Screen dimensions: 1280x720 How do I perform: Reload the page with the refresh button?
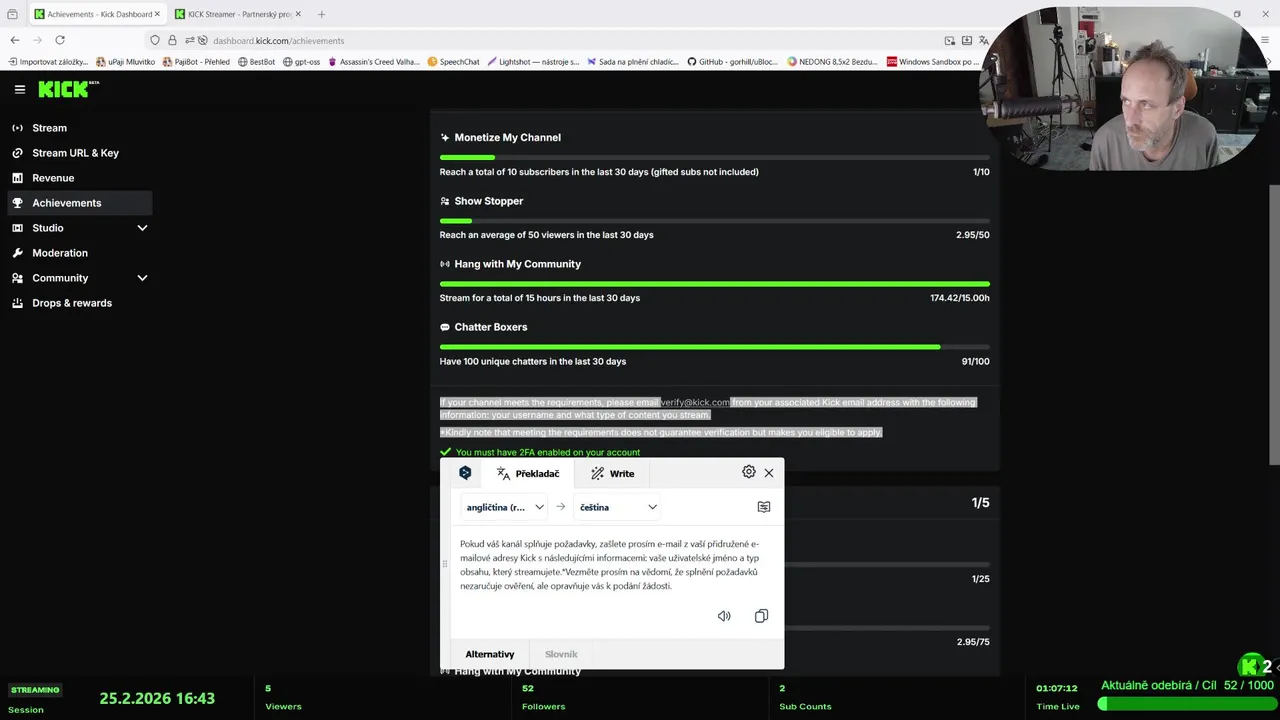(x=60, y=40)
